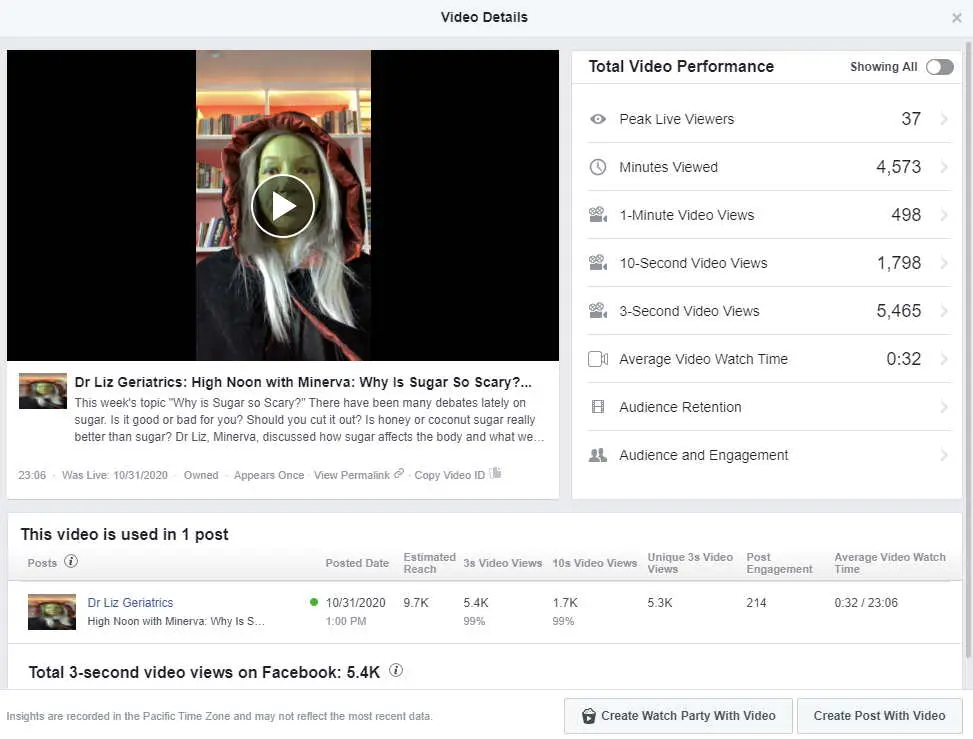
Task: Click the Was Live: 10/31/2020 text
Action: [x=115, y=475]
